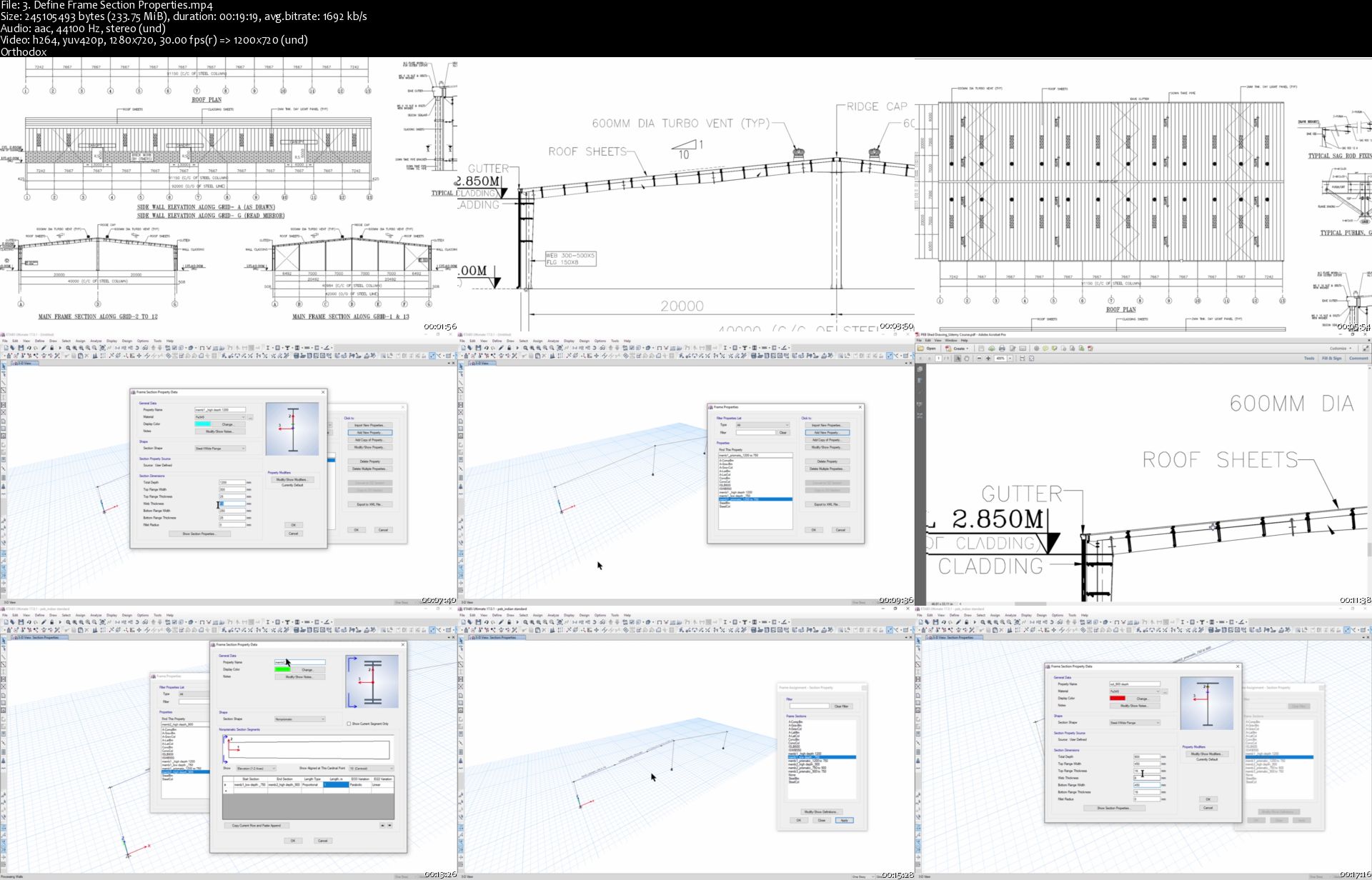Click Modify/Show Modifiers in 00:07:40 dialog
This screenshot has height=880, width=1372.
point(292,479)
